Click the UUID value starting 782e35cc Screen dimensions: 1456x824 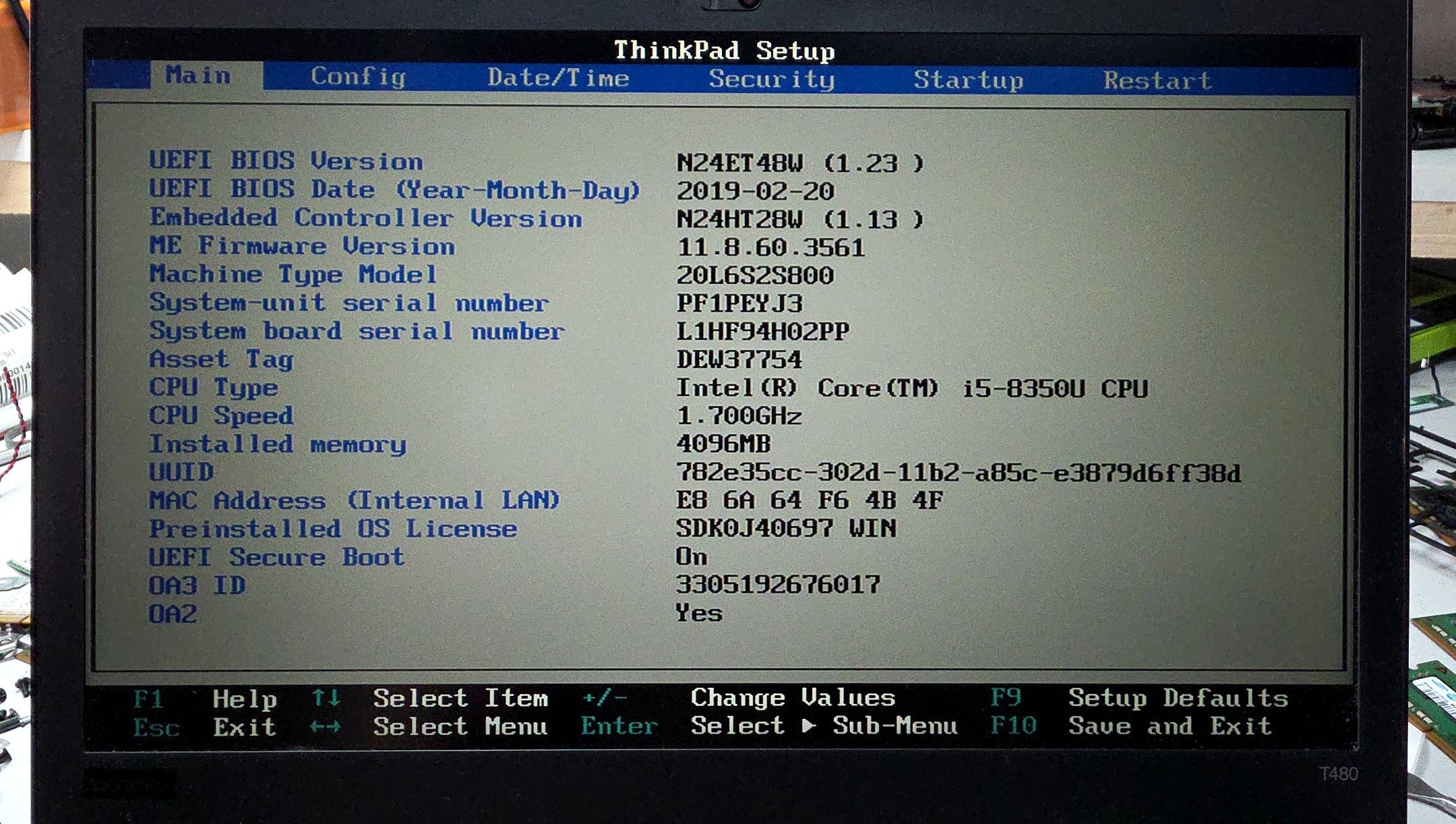click(959, 473)
